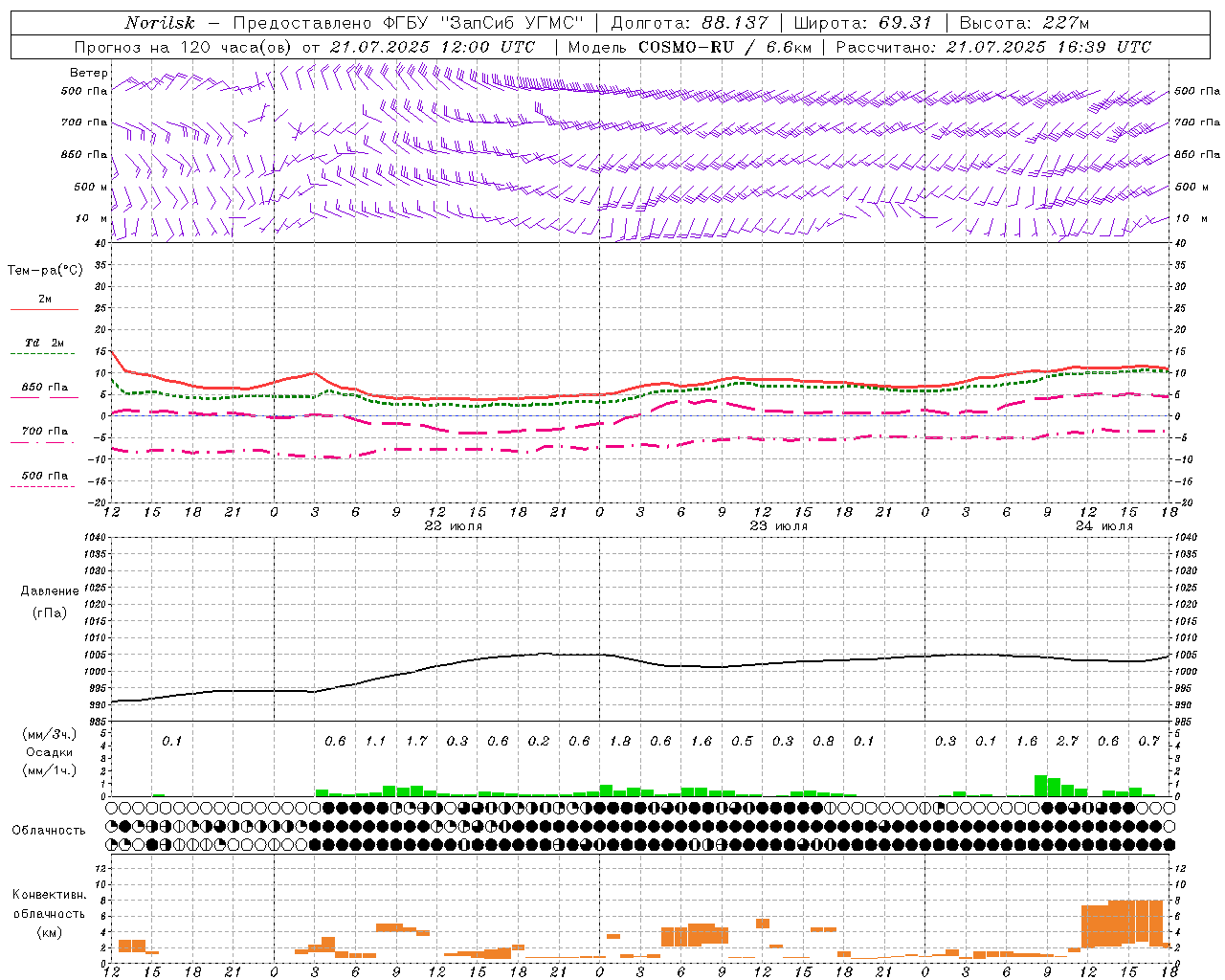Click the Осадки panel label
Screen dimensions: 1225x980
pyautogui.click(x=49, y=752)
